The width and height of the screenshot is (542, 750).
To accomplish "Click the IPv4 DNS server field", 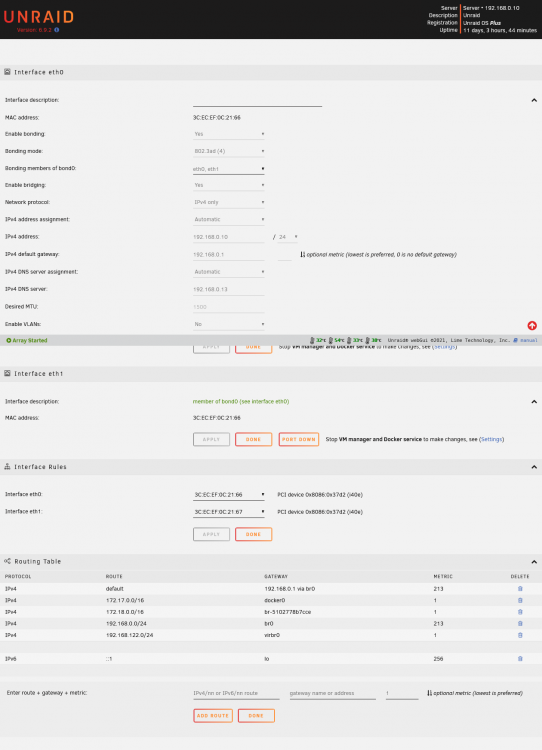I will [x=229, y=289].
